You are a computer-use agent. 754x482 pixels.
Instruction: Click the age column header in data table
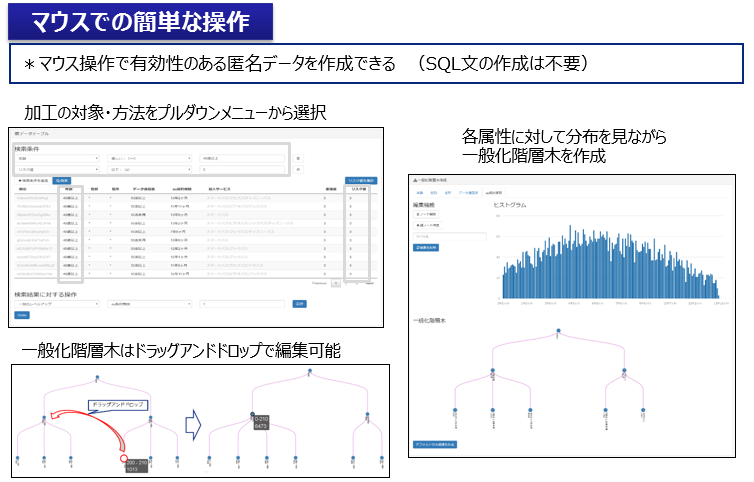pyautogui.click(x=69, y=189)
